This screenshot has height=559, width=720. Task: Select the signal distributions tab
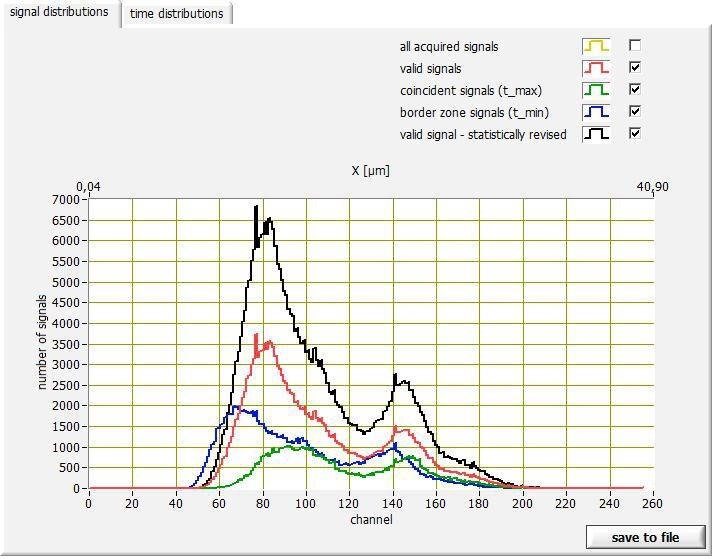pyautogui.click(x=59, y=13)
